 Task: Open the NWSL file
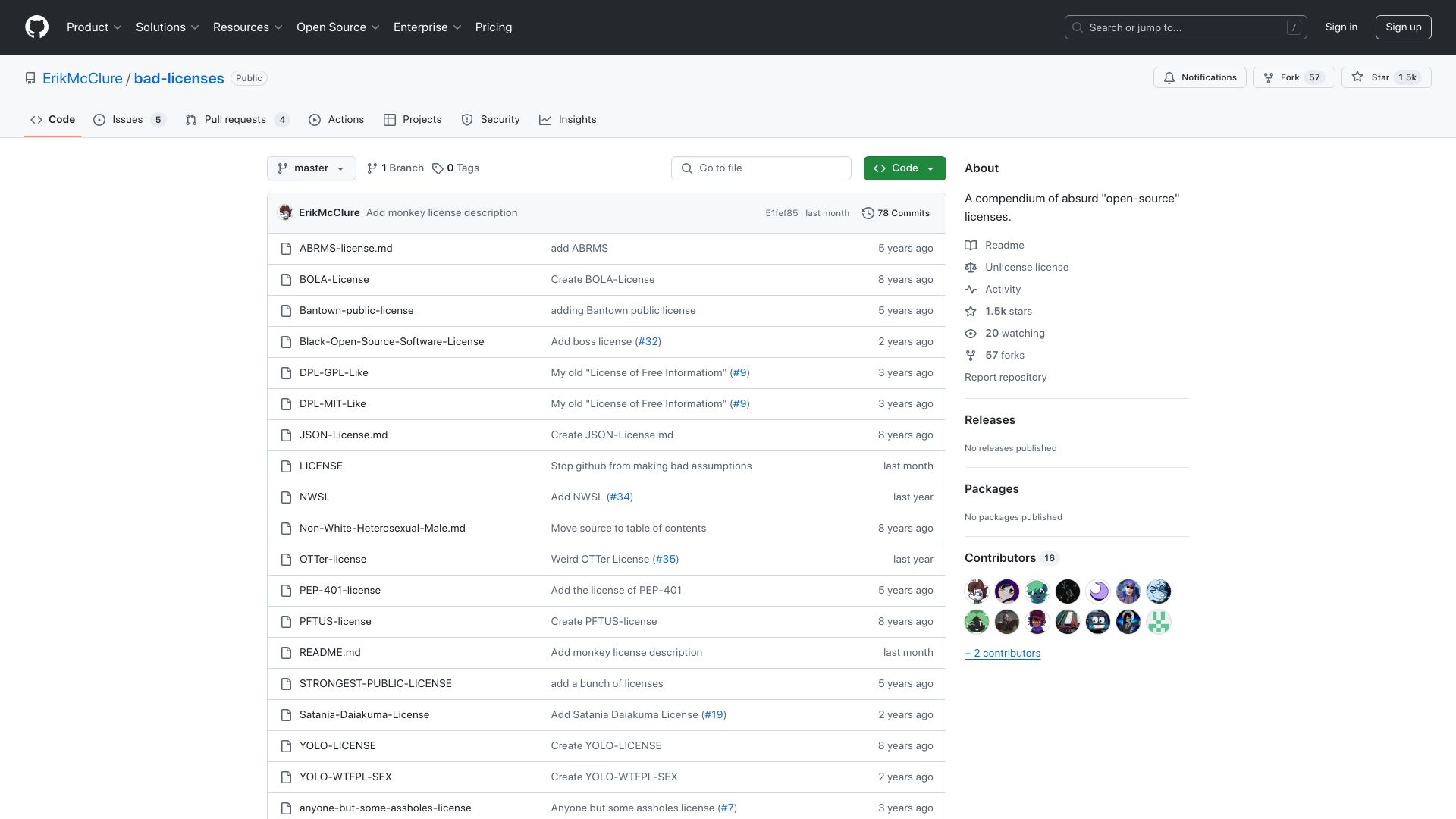coord(315,497)
